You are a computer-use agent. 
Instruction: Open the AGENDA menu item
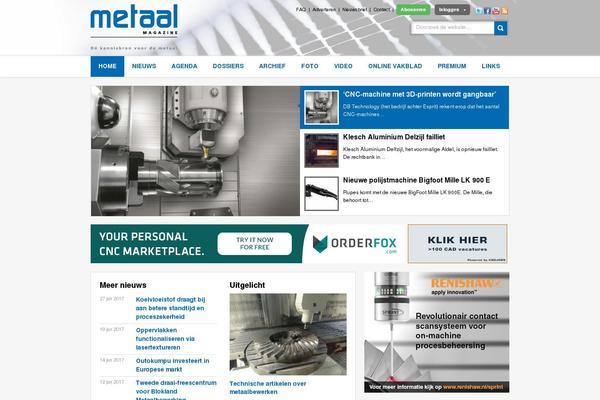tap(184, 66)
